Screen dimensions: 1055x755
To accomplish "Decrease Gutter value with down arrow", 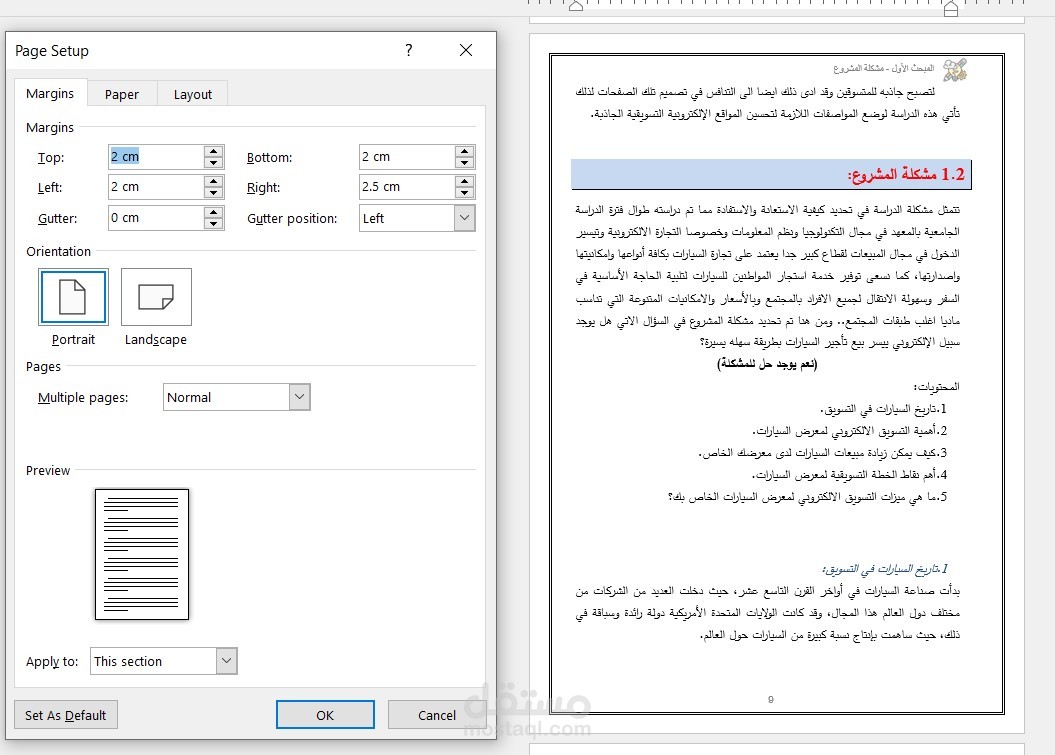I will (x=213, y=224).
